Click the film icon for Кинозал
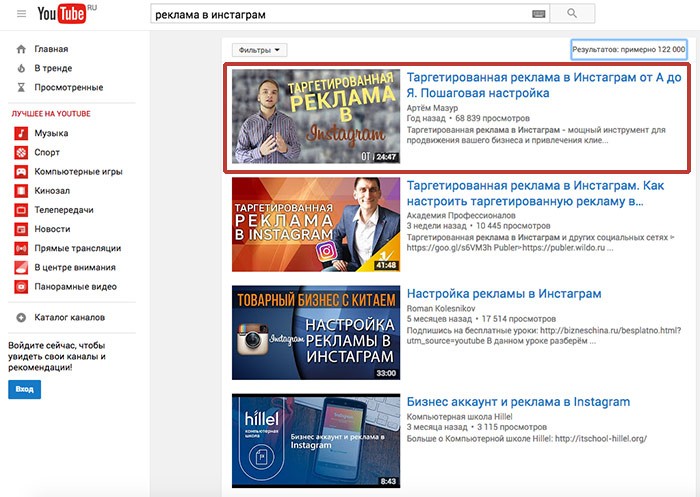The height and width of the screenshot is (497, 700). pos(21,191)
